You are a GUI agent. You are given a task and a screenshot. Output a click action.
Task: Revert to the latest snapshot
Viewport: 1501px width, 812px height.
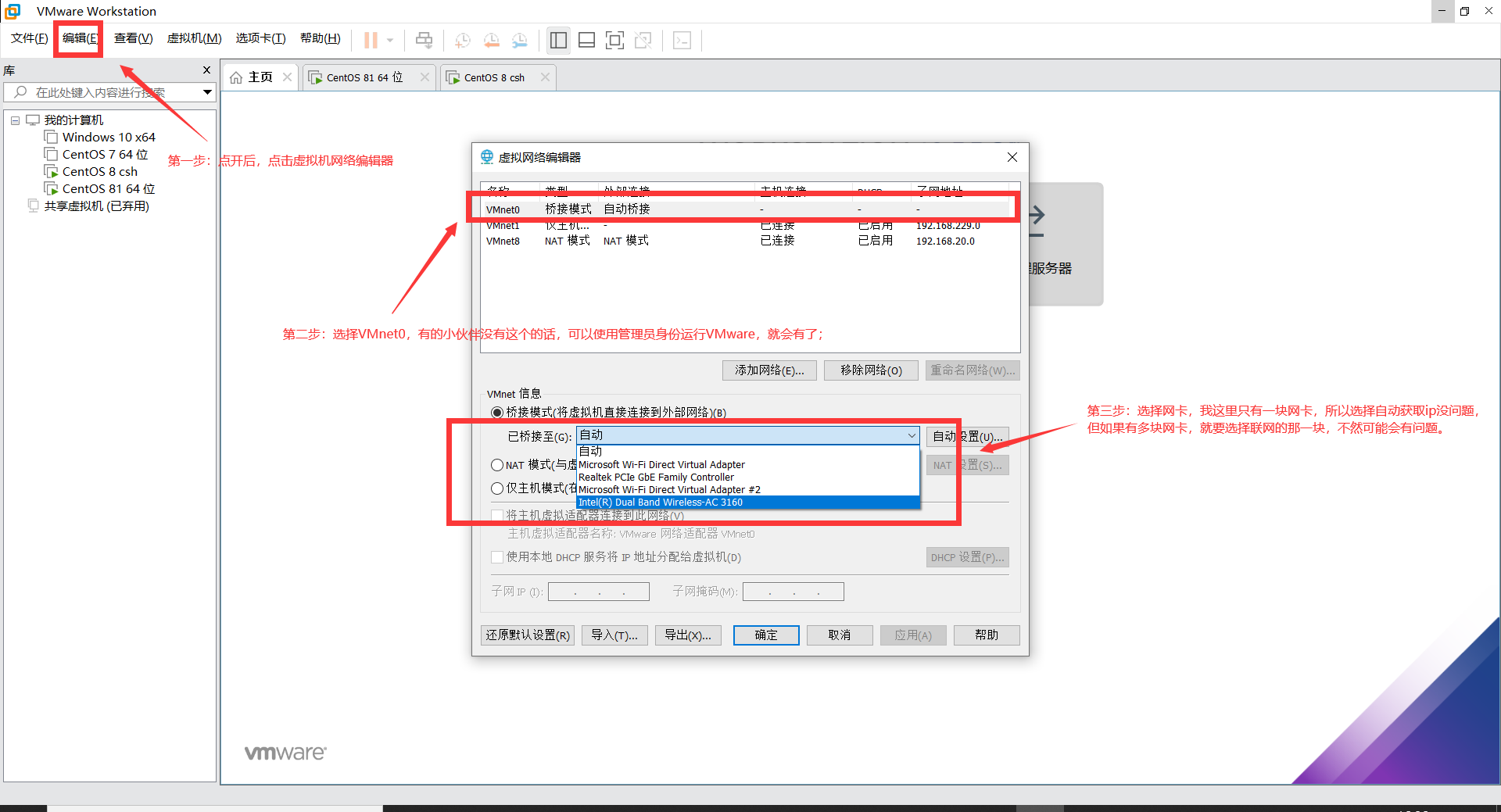[492, 40]
